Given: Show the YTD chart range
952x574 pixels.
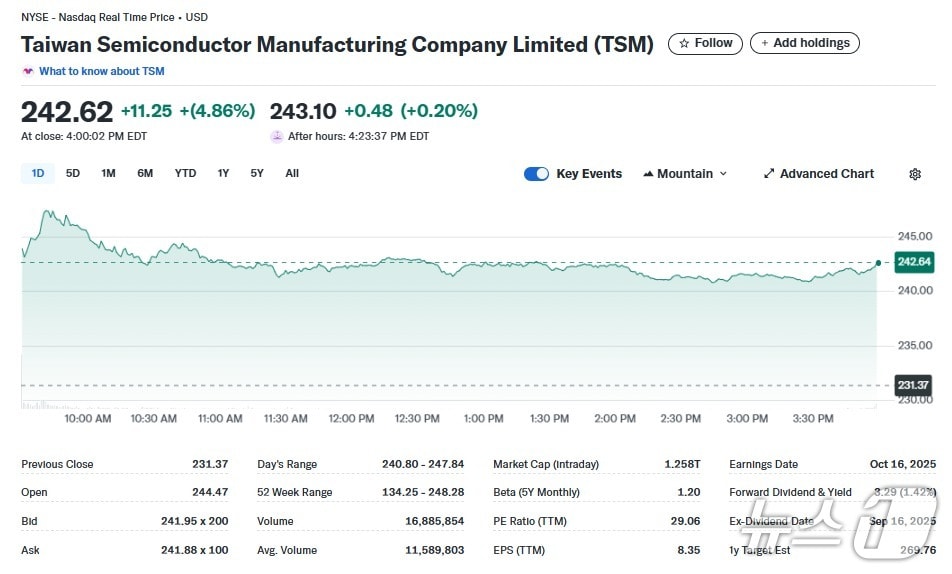Looking at the screenshot, I should pos(185,173).
